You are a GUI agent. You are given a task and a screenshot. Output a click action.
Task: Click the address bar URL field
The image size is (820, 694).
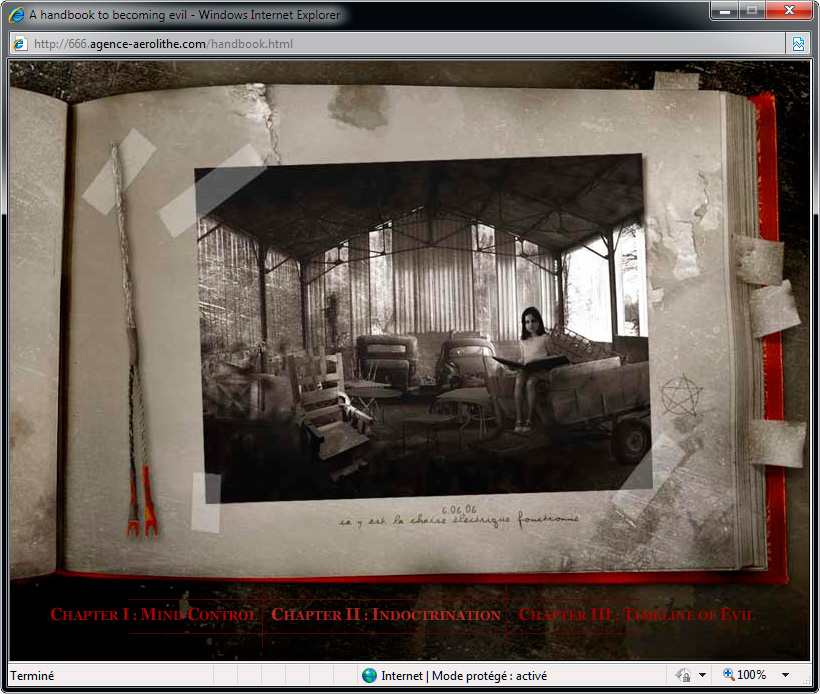pyautogui.click(x=400, y=44)
